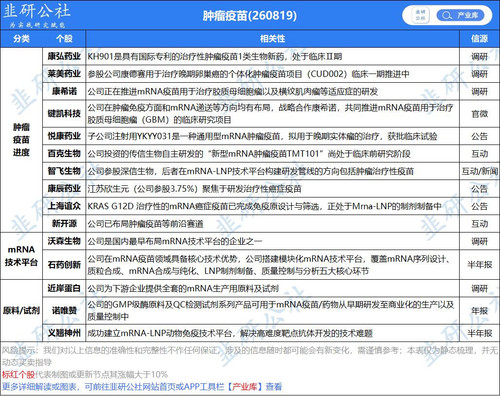The width and height of the screenshot is (500, 396).
Task: Click stock name 石药创新
Action: pos(64,265)
